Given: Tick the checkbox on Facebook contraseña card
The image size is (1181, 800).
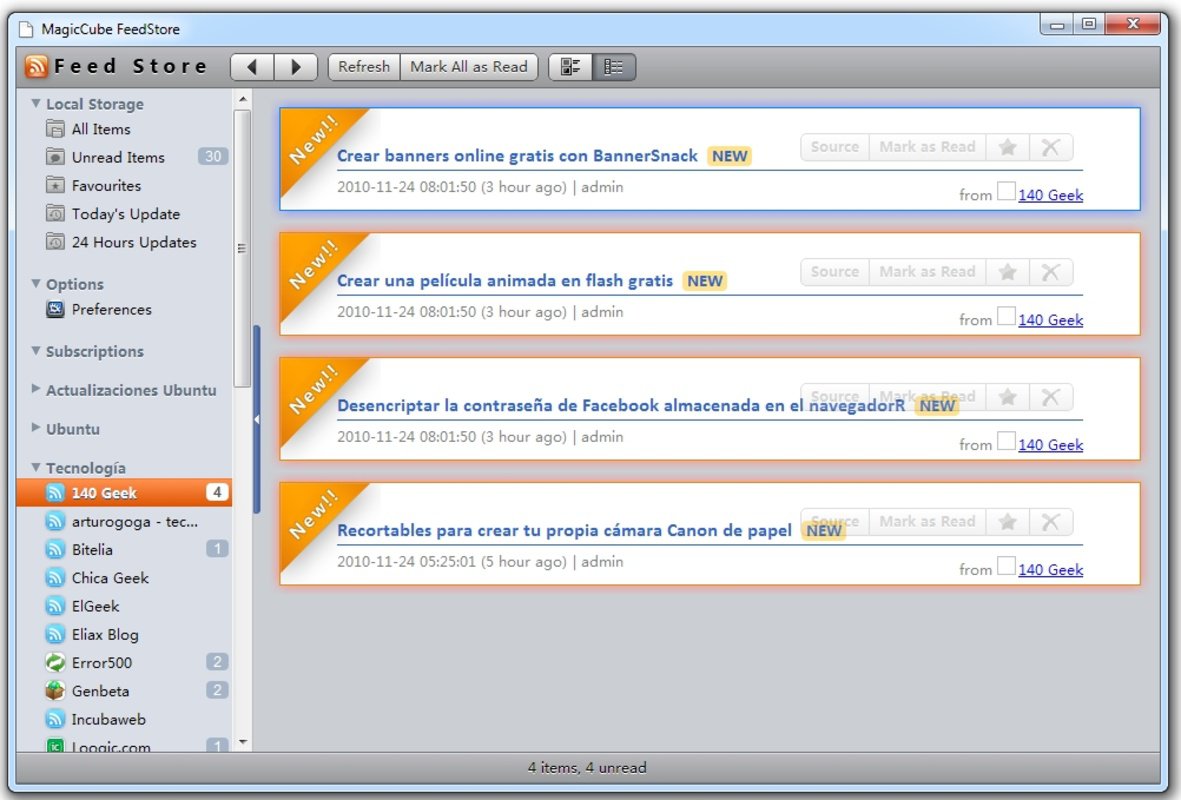Looking at the screenshot, I should 1006,441.
